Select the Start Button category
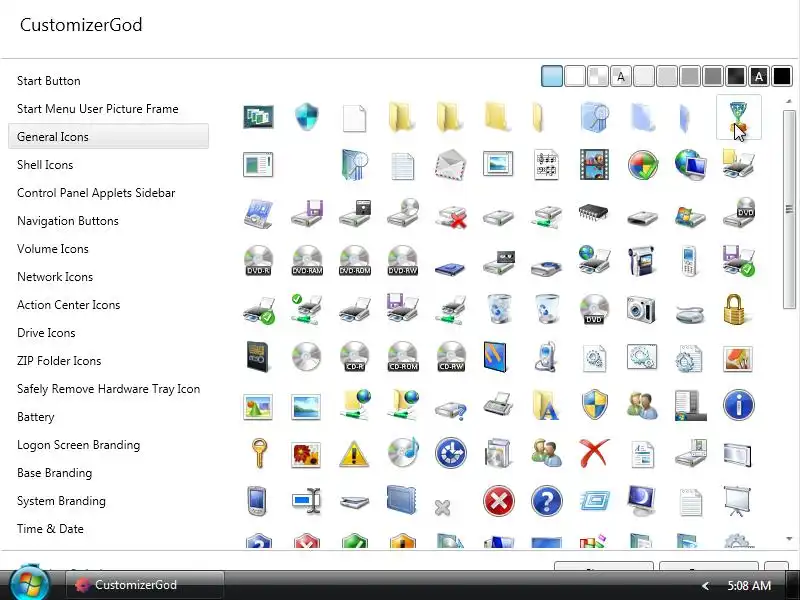This screenshot has width=800, height=600. [48, 81]
